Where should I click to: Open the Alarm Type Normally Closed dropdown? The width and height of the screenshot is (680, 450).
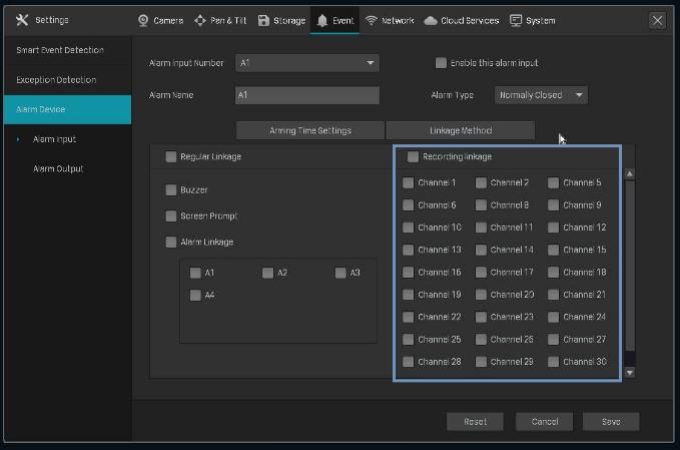[x=541, y=96]
